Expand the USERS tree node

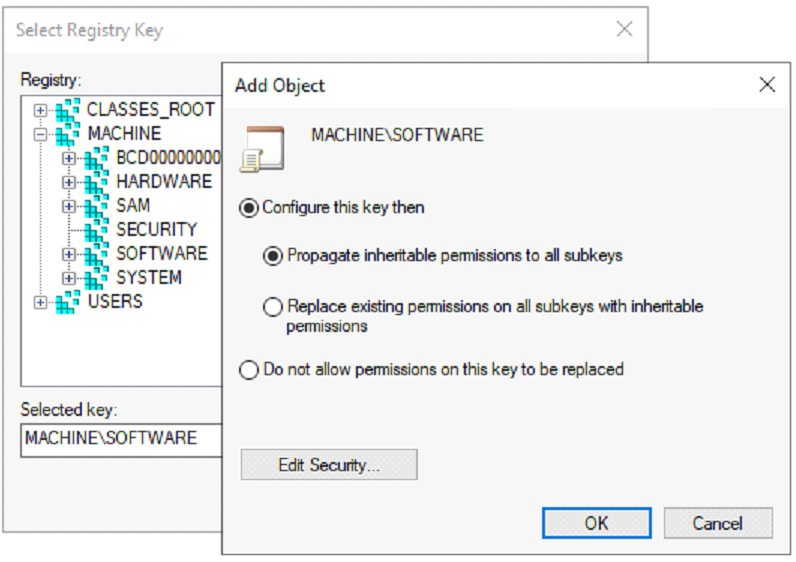click(40, 302)
